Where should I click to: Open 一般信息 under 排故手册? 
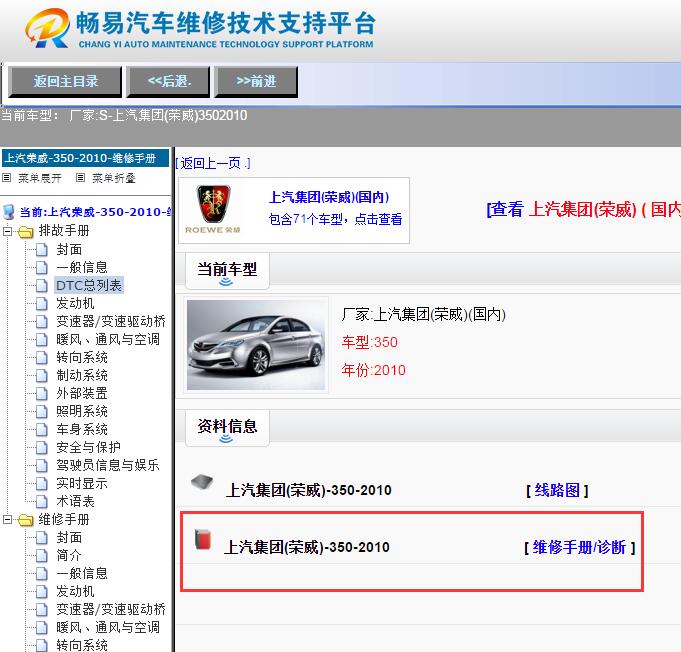coord(82,267)
